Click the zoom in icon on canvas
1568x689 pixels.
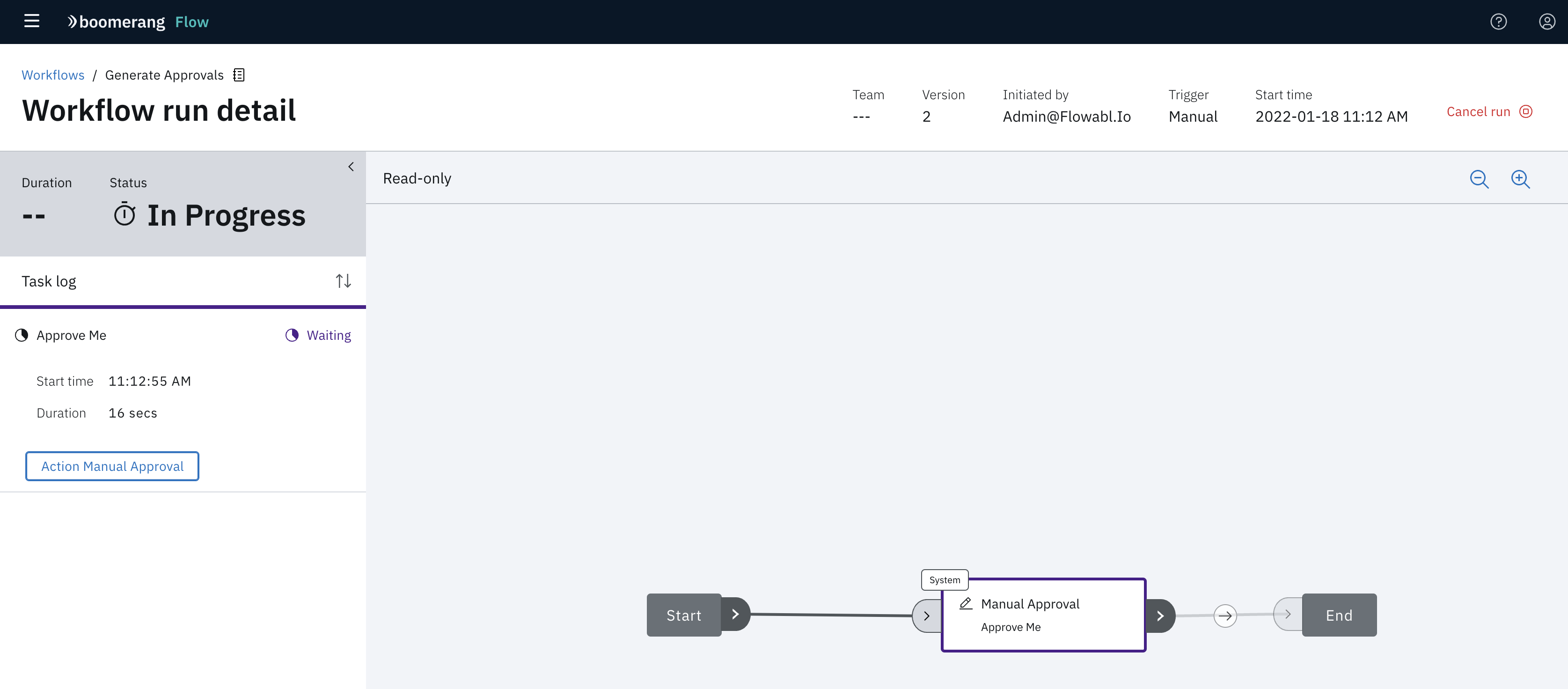click(x=1521, y=179)
